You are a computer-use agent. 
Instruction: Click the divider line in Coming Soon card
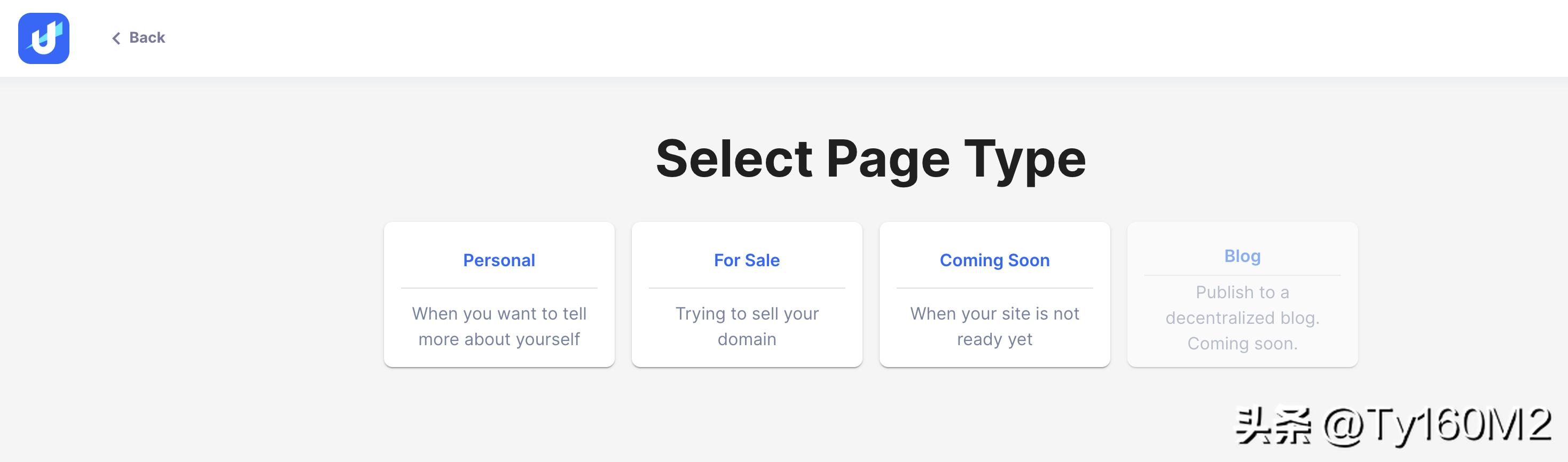tap(994, 288)
